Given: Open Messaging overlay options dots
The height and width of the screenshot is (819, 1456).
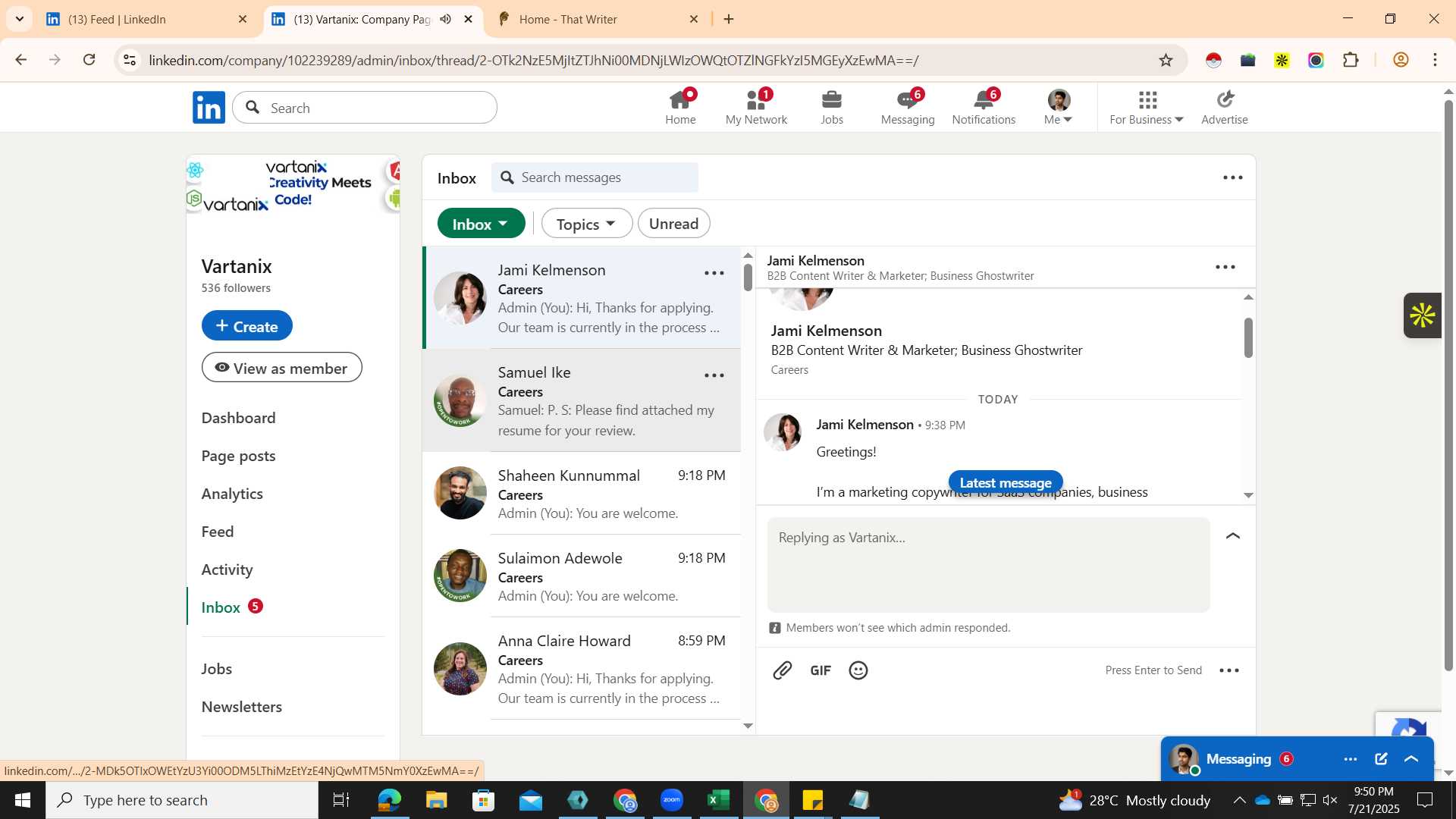Looking at the screenshot, I should click(x=1351, y=759).
